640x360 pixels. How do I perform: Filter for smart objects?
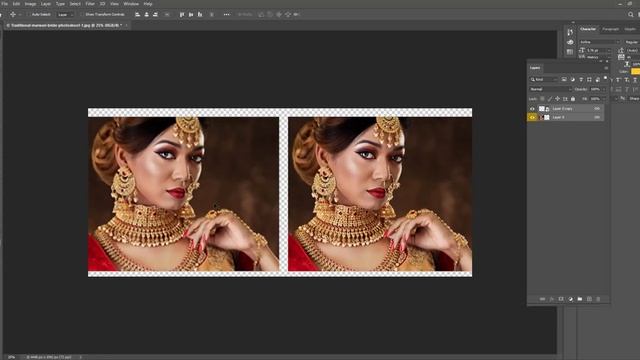(x=598, y=79)
